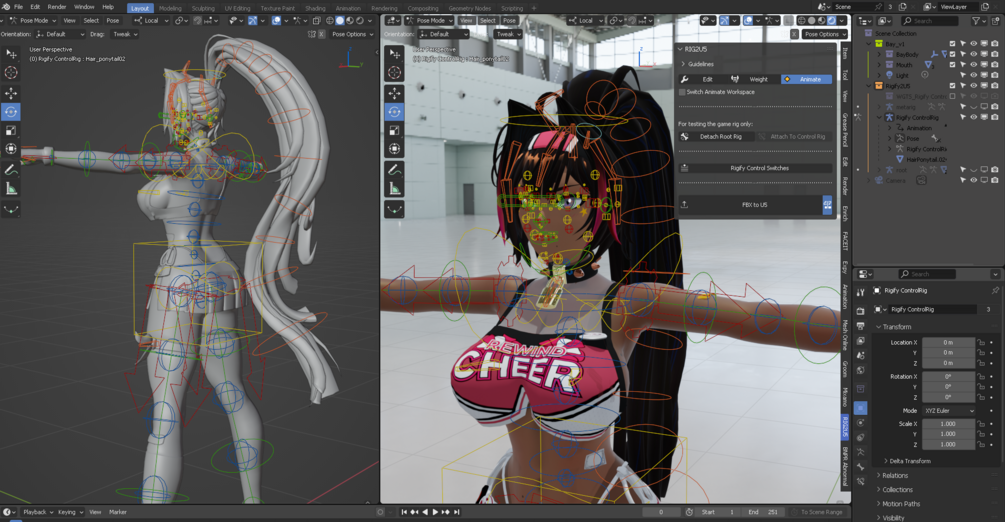Switch to Shading workspace tab
This screenshot has height=522, width=1005.
click(315, 8)
